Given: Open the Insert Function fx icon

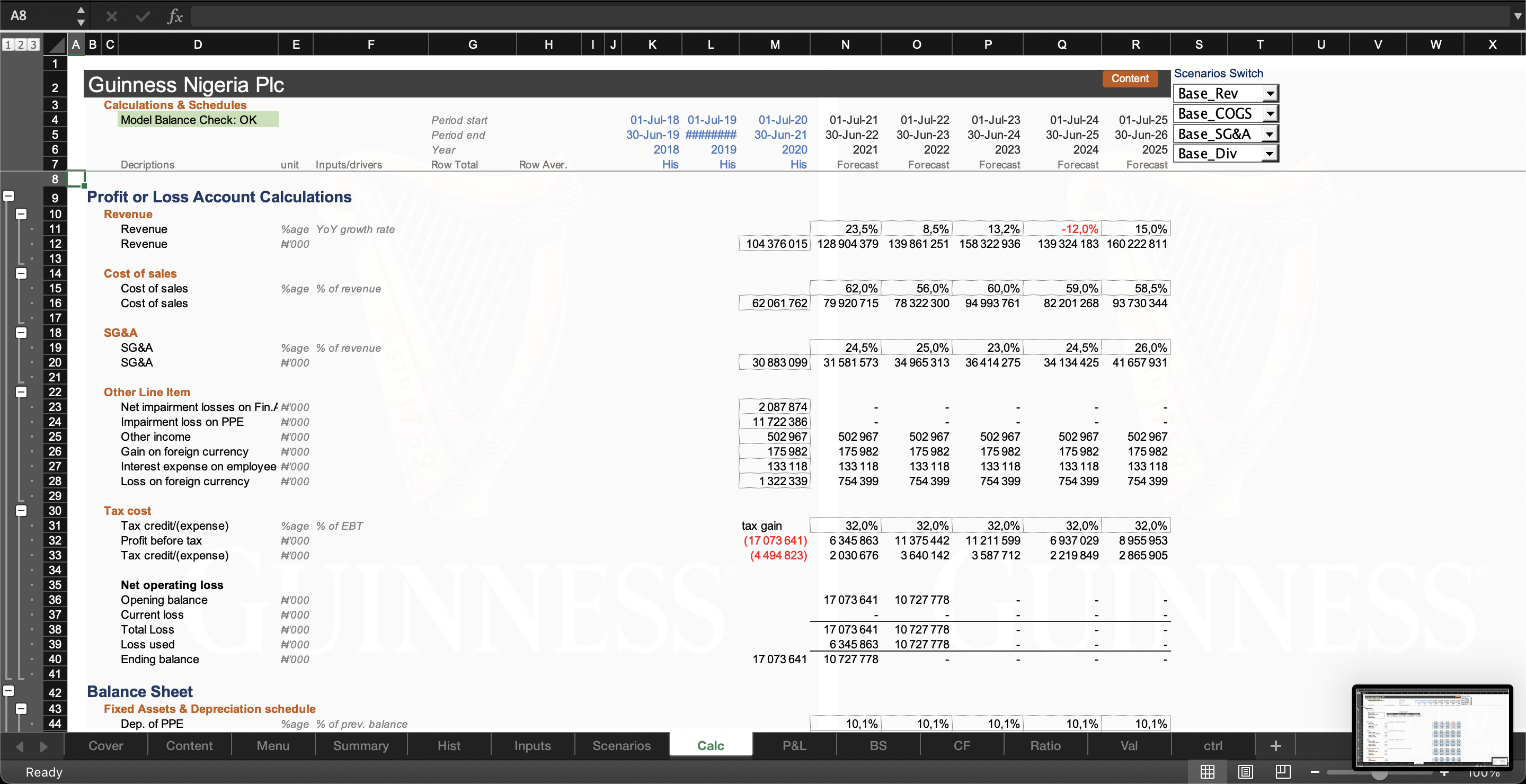Looking at the screenshot, I should [175, 16].
